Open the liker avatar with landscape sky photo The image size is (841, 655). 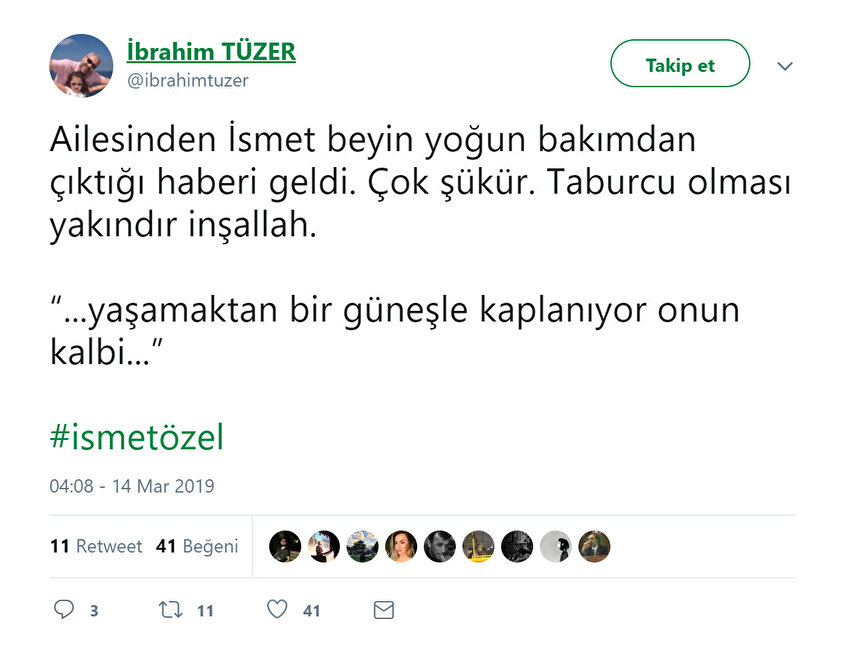(363, 546)
